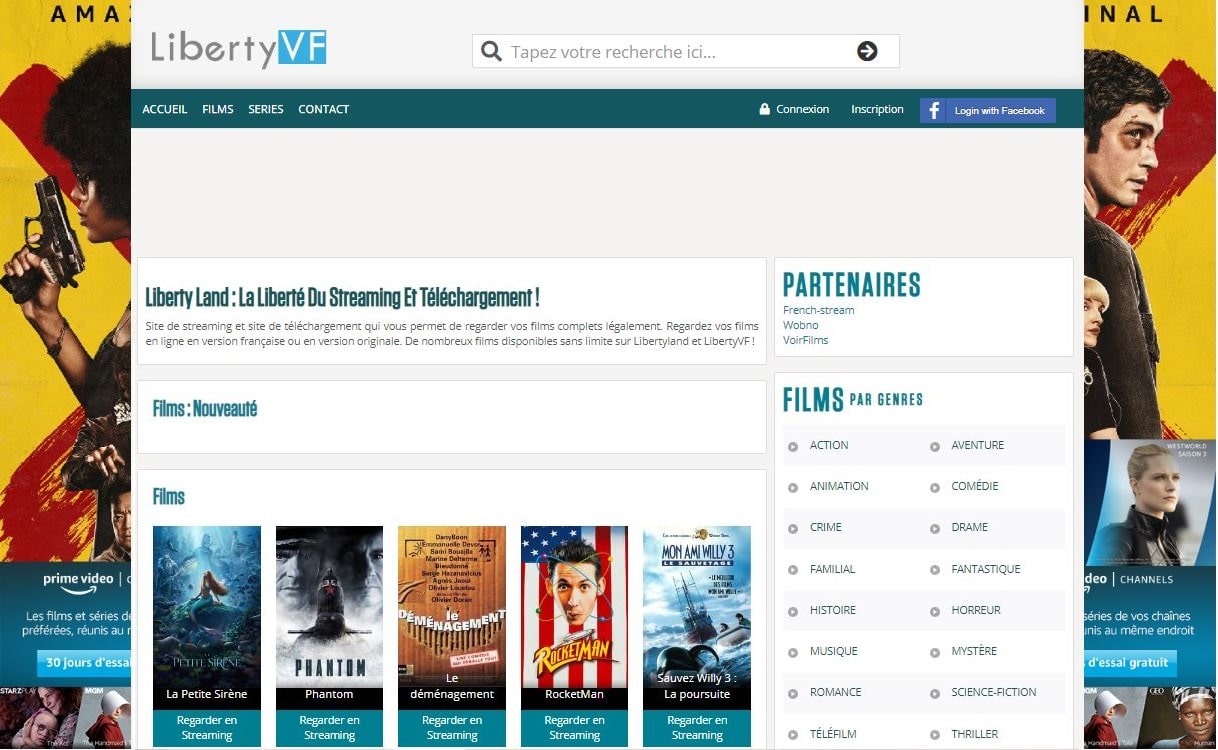Viewport: 1218px width, 750px height.
Task: Open the Series menu item
Action: click(x=266, y=109)
